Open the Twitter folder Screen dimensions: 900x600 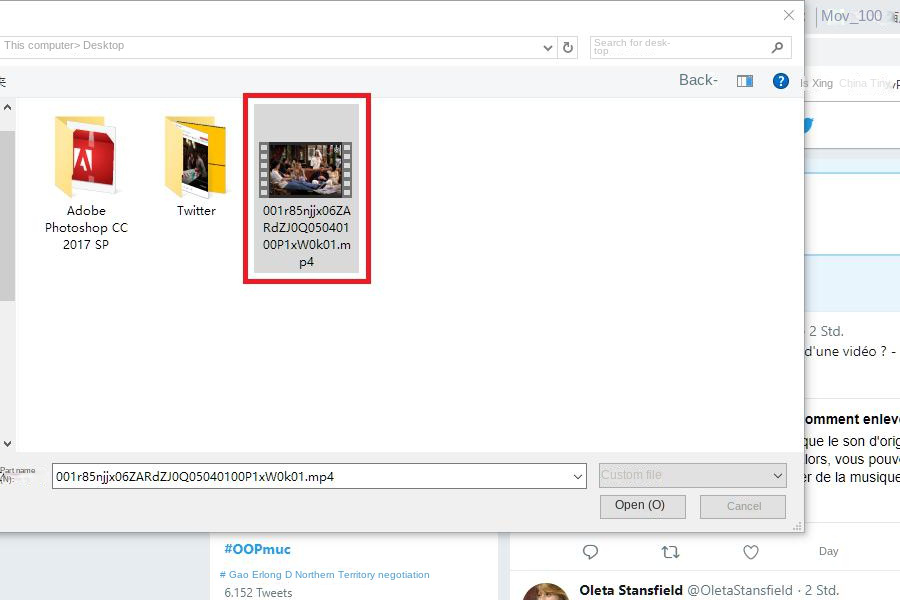pyautogui.click(x=196, y=167)
